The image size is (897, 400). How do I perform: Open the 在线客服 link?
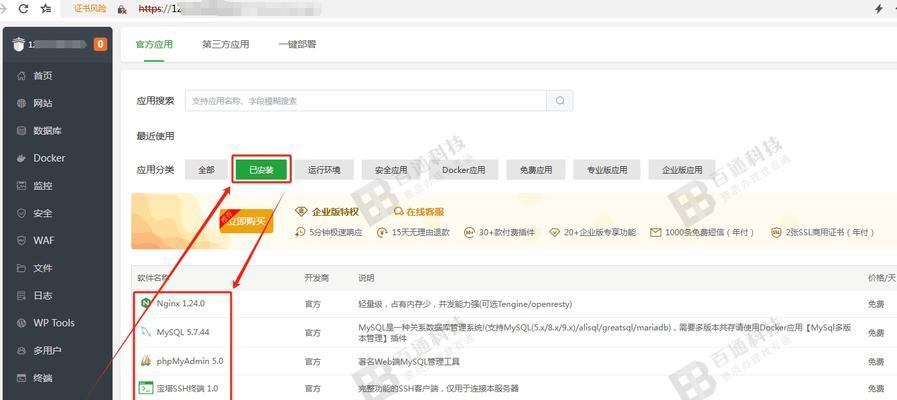pyautogui.click(x=425, y=212)
